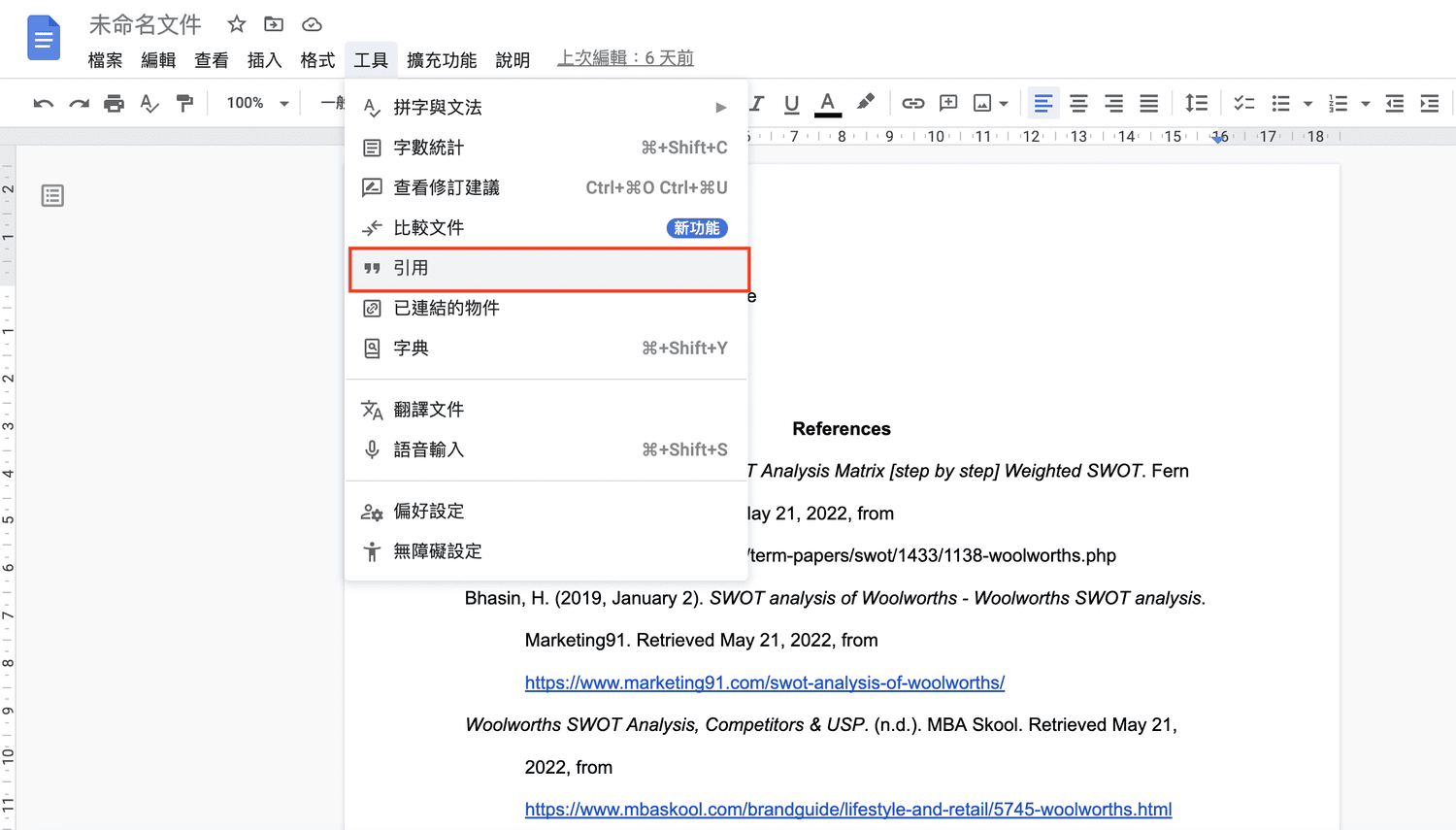Image resolution: width=1456 pixels, height=830 pixels.
Task: Choose 翻譯文件 menu item
Action: (546, 410)
